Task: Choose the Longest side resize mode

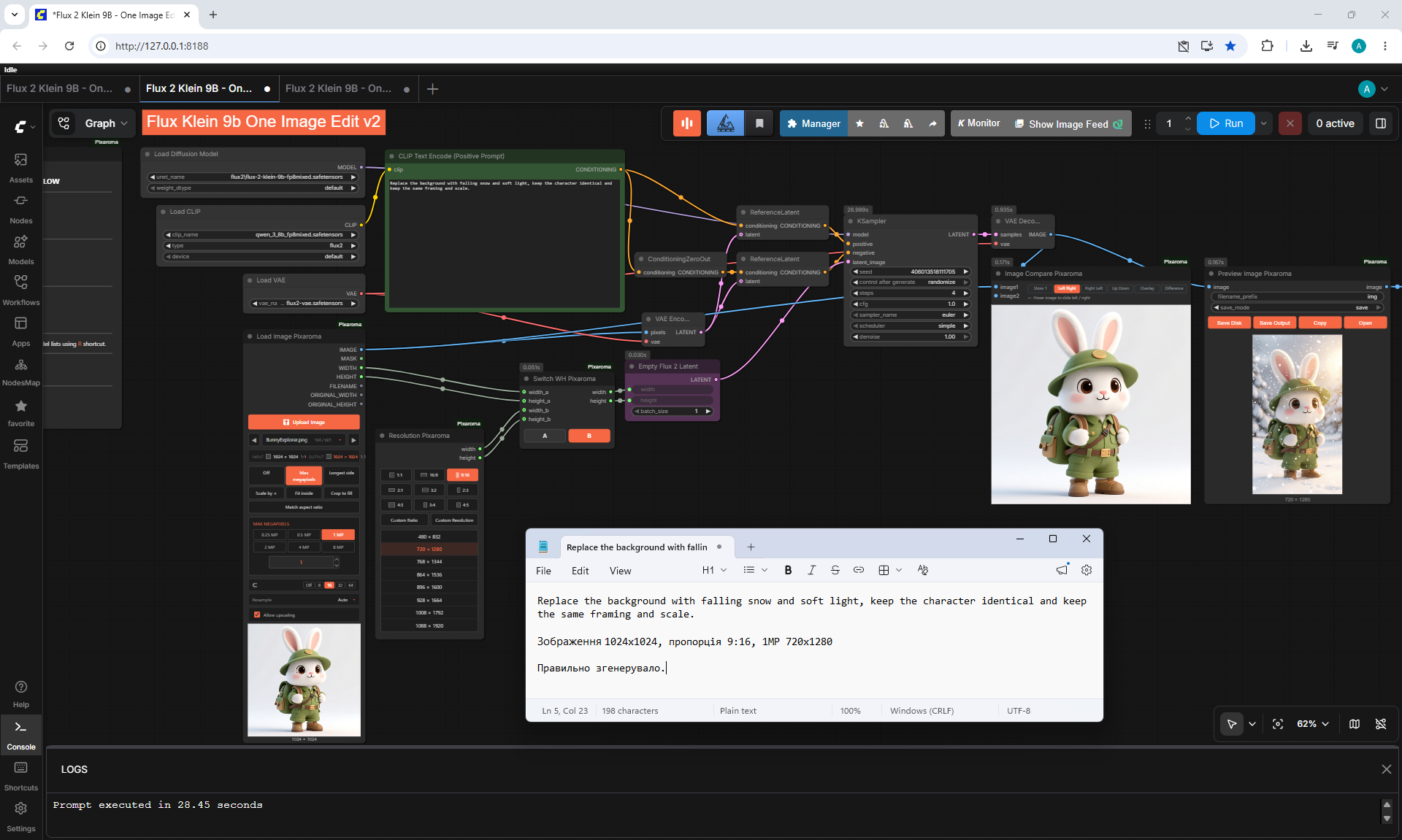Action: coord(341,473)
